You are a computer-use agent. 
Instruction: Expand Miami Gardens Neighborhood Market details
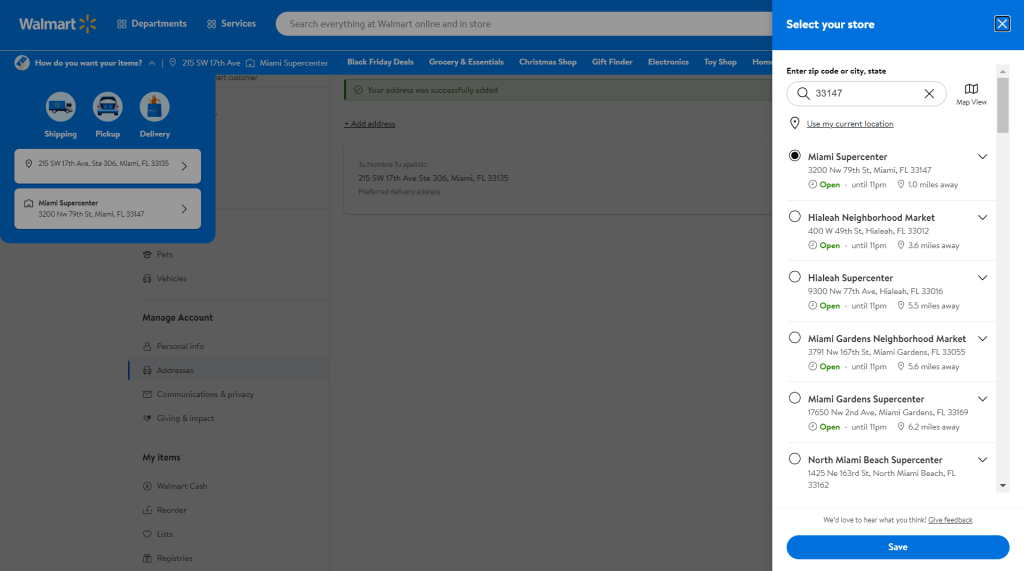982,338
